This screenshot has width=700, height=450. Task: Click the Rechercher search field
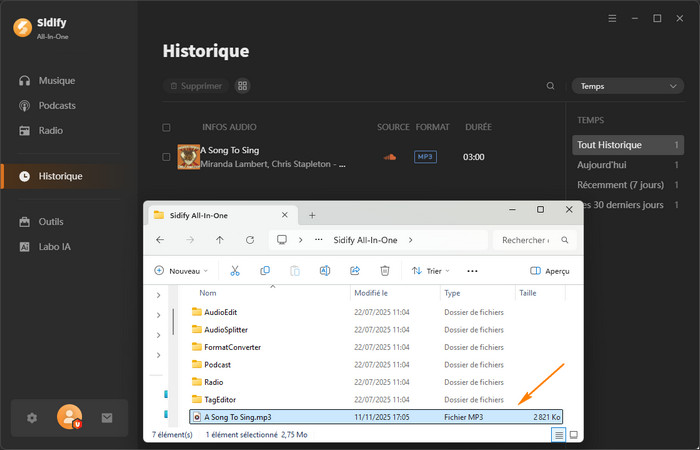tap(535, 240)
